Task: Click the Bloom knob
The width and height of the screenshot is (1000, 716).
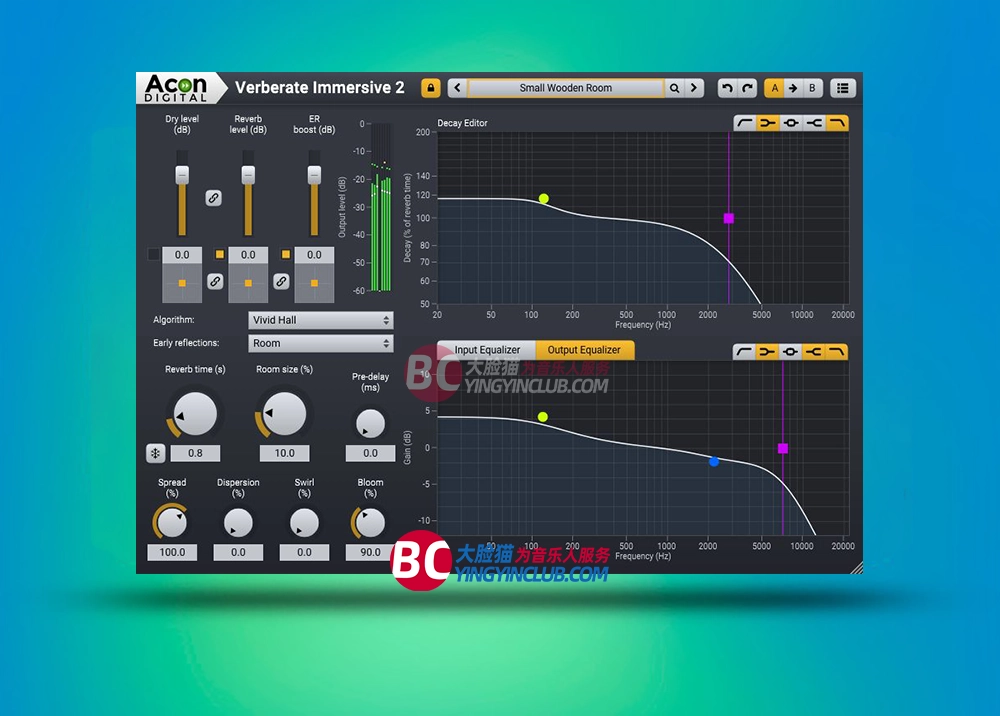Action: [371, 523]
